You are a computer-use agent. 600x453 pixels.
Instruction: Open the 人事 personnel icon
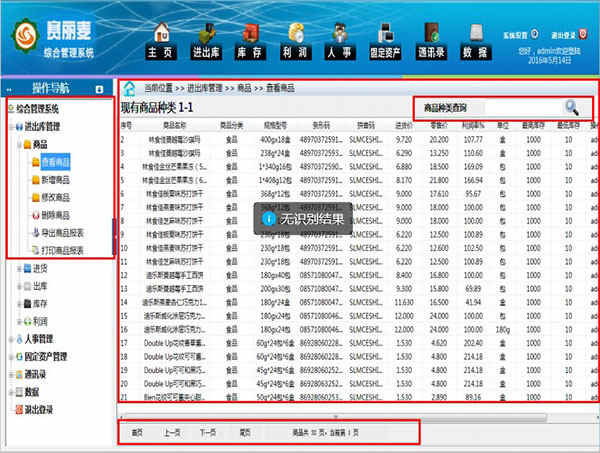340,41
